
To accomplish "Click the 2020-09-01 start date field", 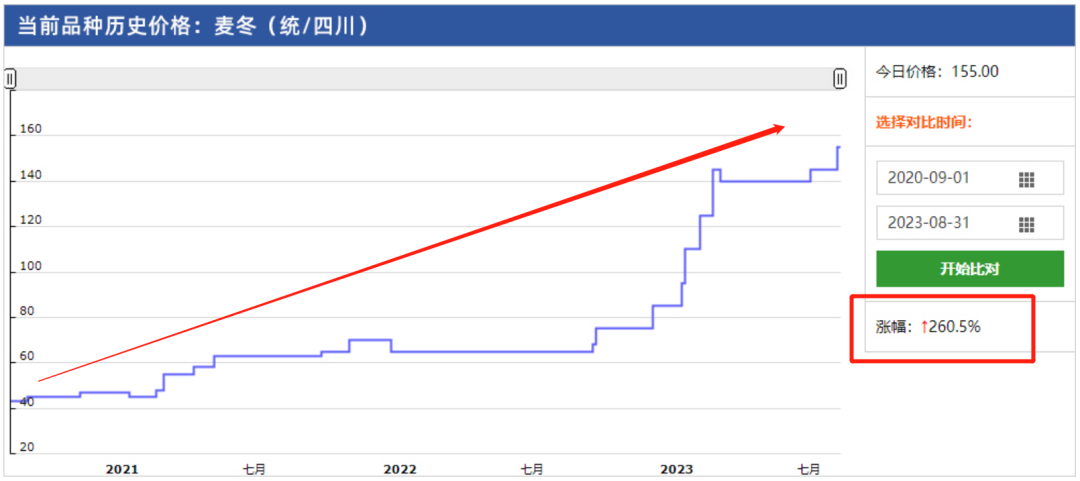I will [x=970, y=178].
